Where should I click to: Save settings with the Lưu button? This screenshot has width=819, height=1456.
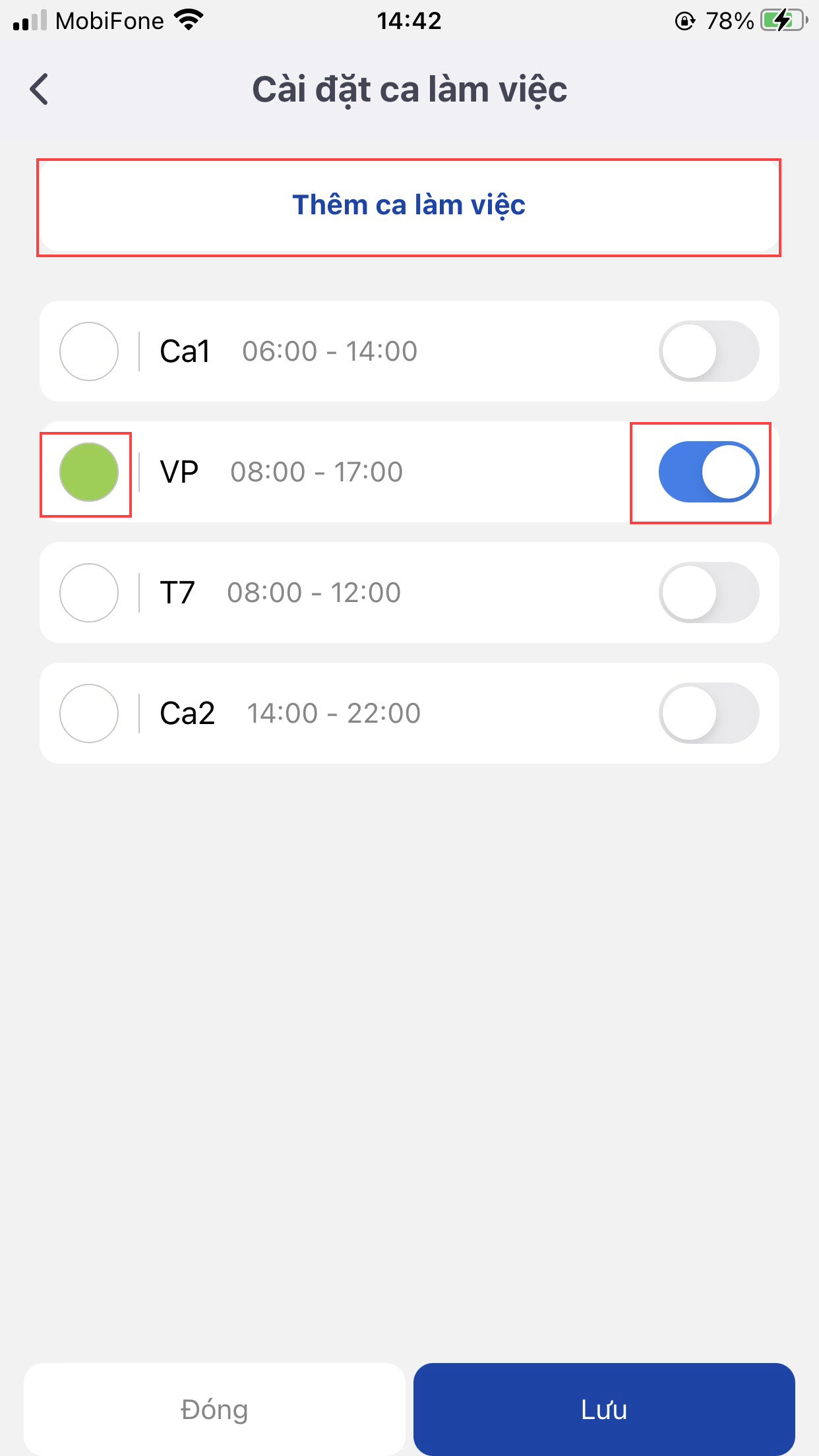[604, 1409]
